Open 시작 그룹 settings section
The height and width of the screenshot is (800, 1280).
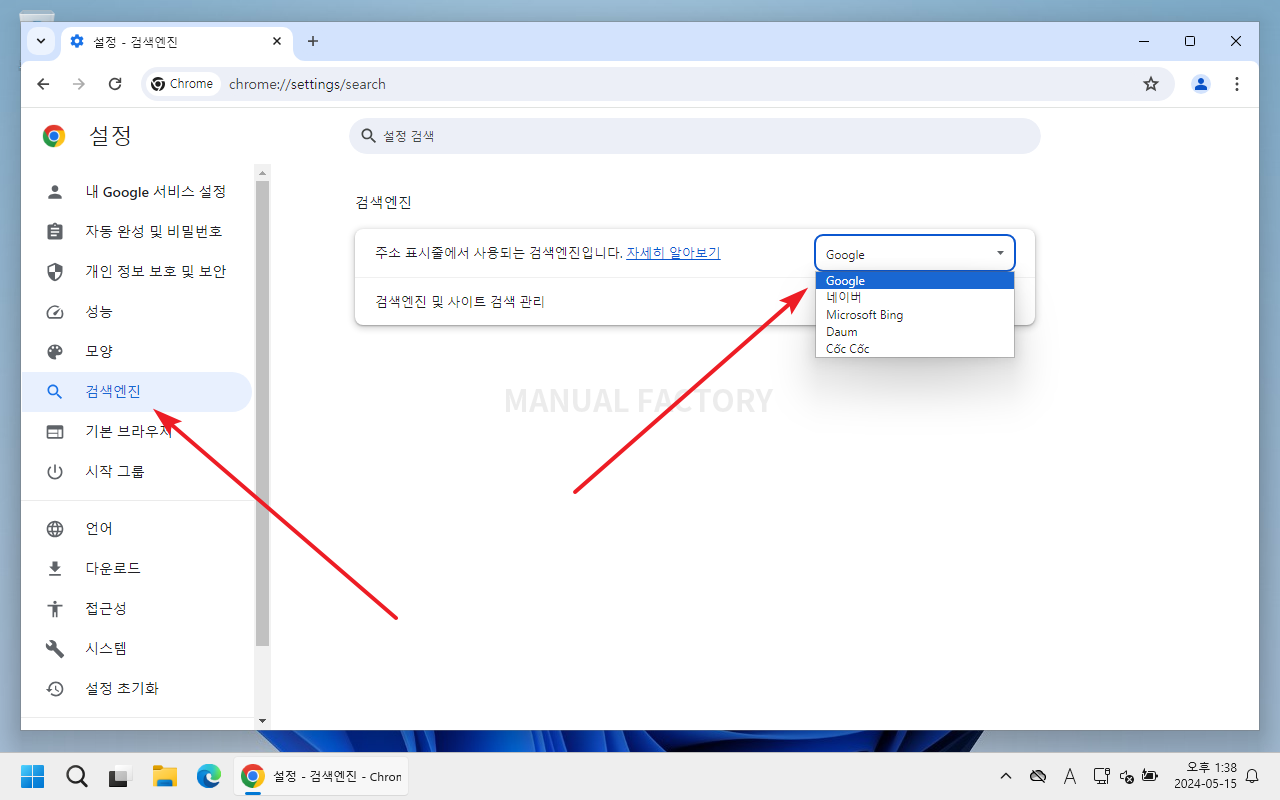(137, 472)
